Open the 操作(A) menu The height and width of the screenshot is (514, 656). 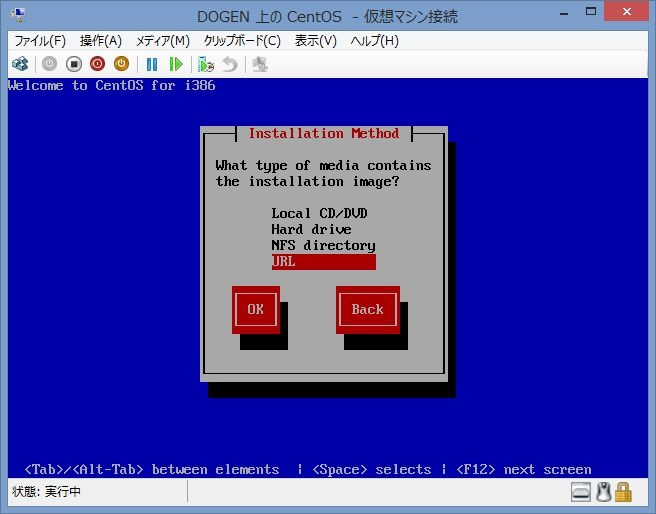click(x=100, y=41)
